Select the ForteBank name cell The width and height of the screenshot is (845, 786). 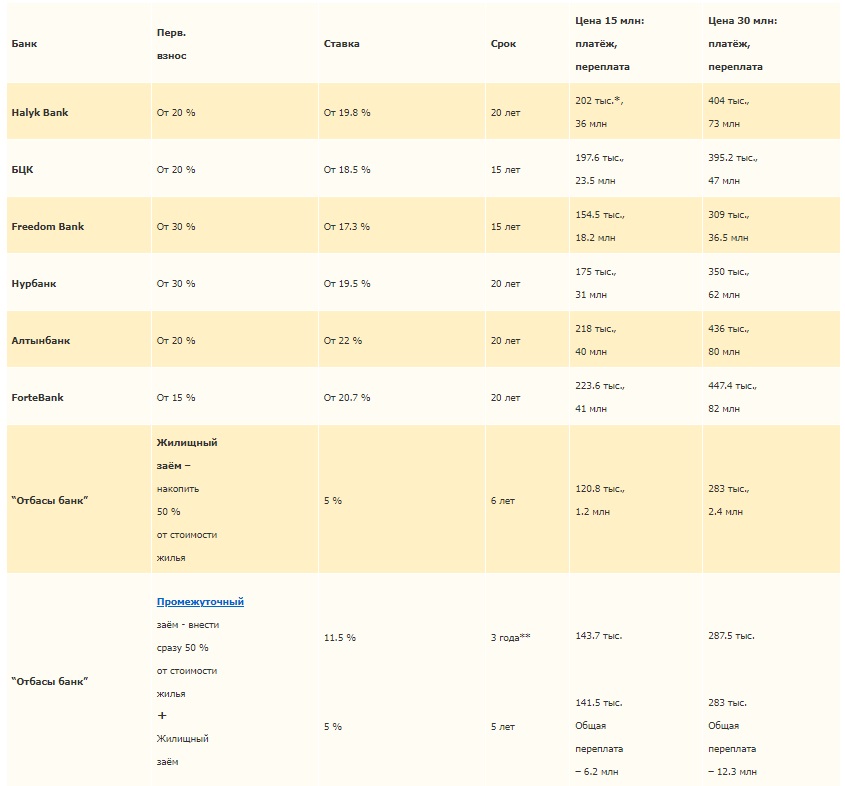click(37, 398)
